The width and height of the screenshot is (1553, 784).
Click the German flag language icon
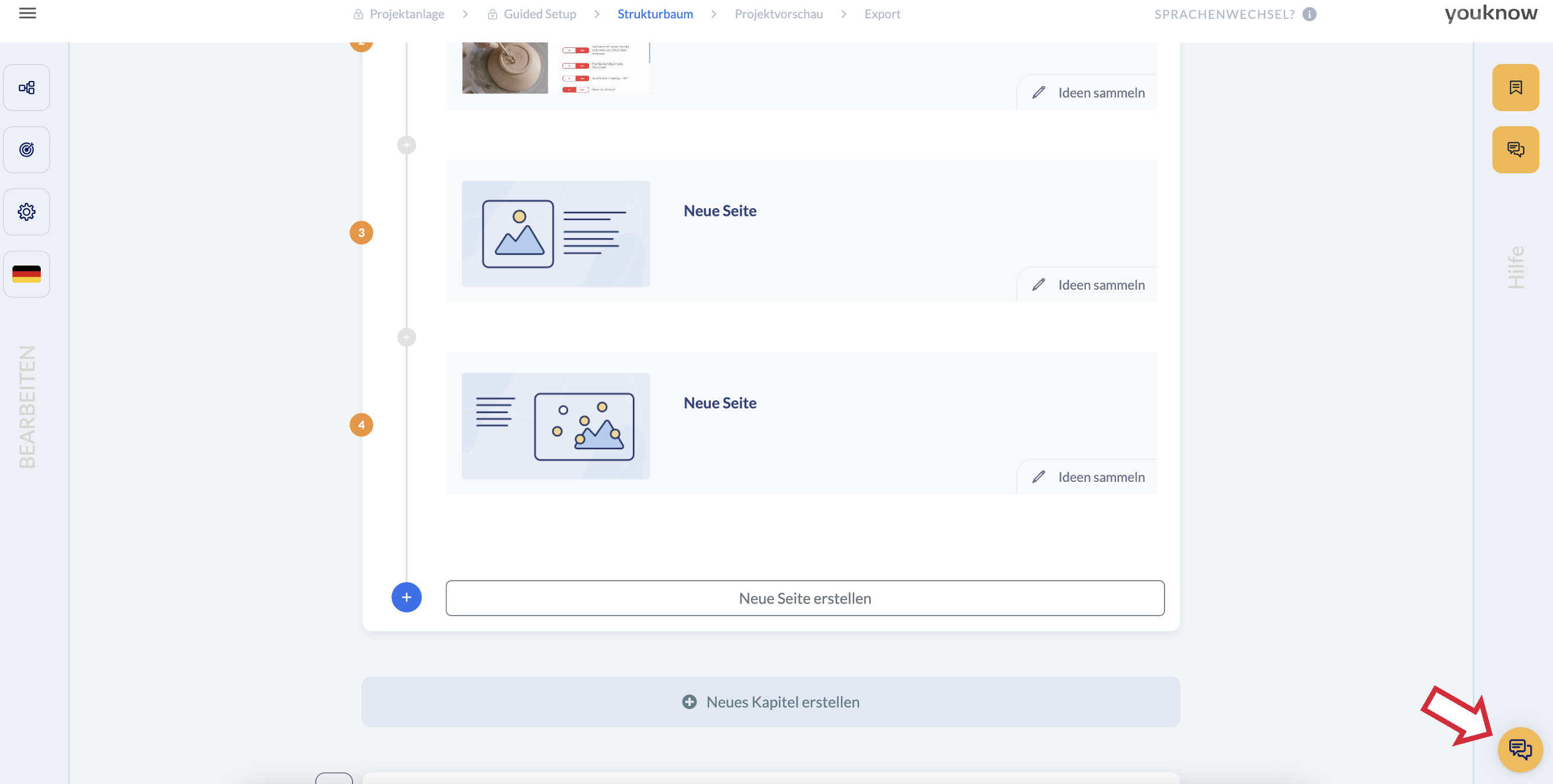pyautogui.click(x=27, y=274)
